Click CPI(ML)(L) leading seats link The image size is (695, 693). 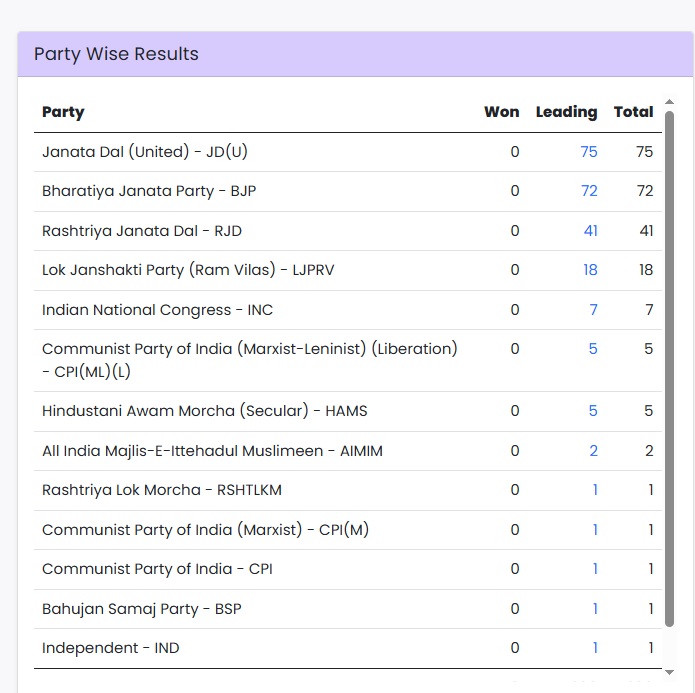(593, 349)
